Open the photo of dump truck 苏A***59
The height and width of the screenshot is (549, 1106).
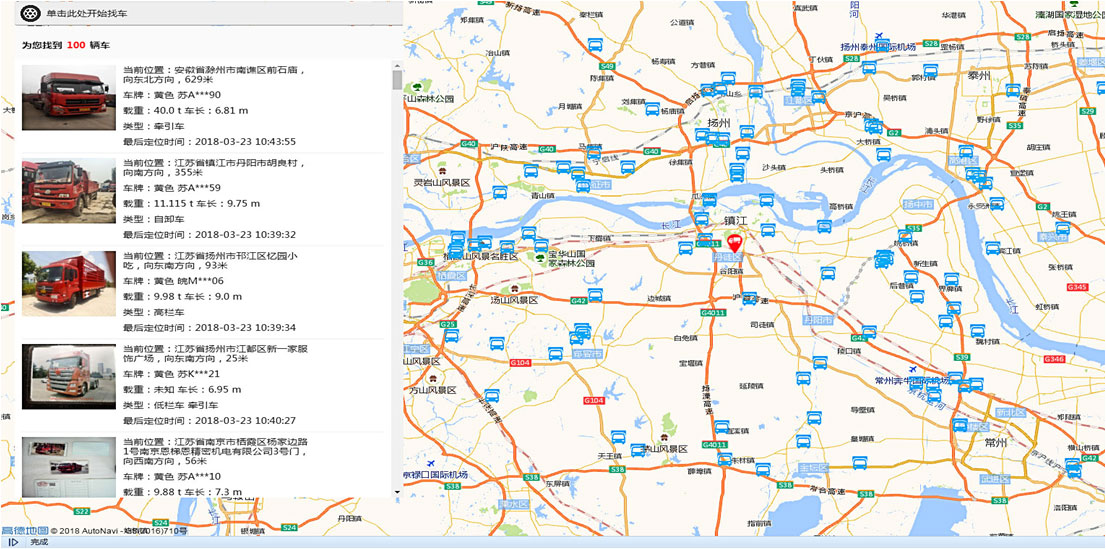click(x=69, y=190)
